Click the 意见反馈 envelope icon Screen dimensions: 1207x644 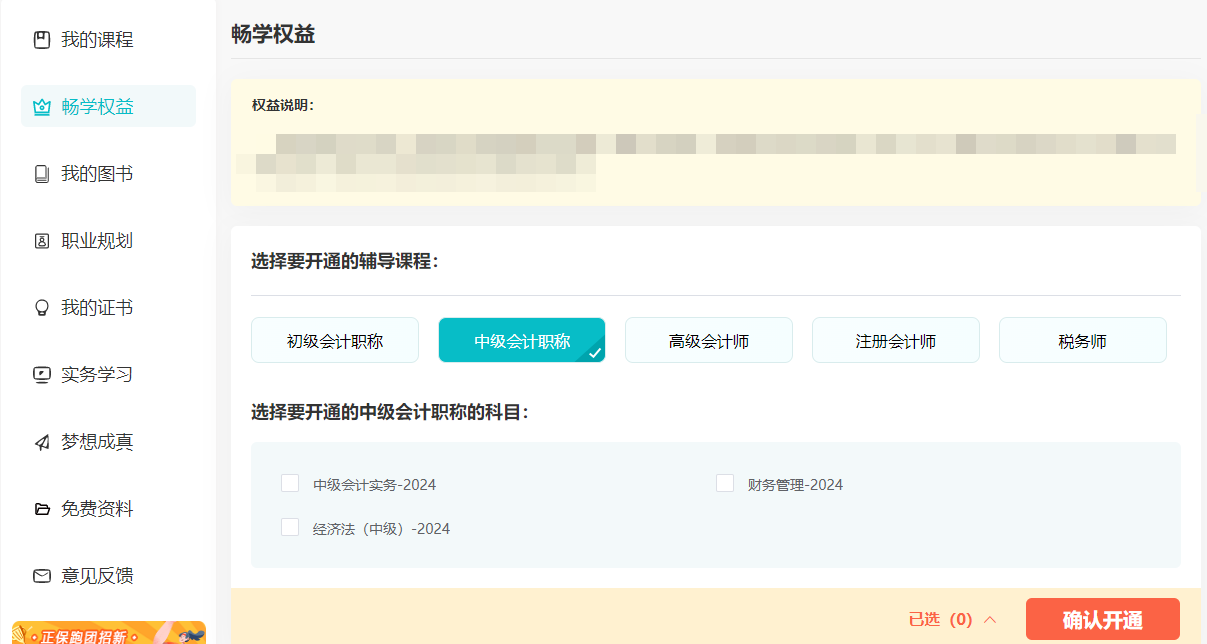(40, 575)
